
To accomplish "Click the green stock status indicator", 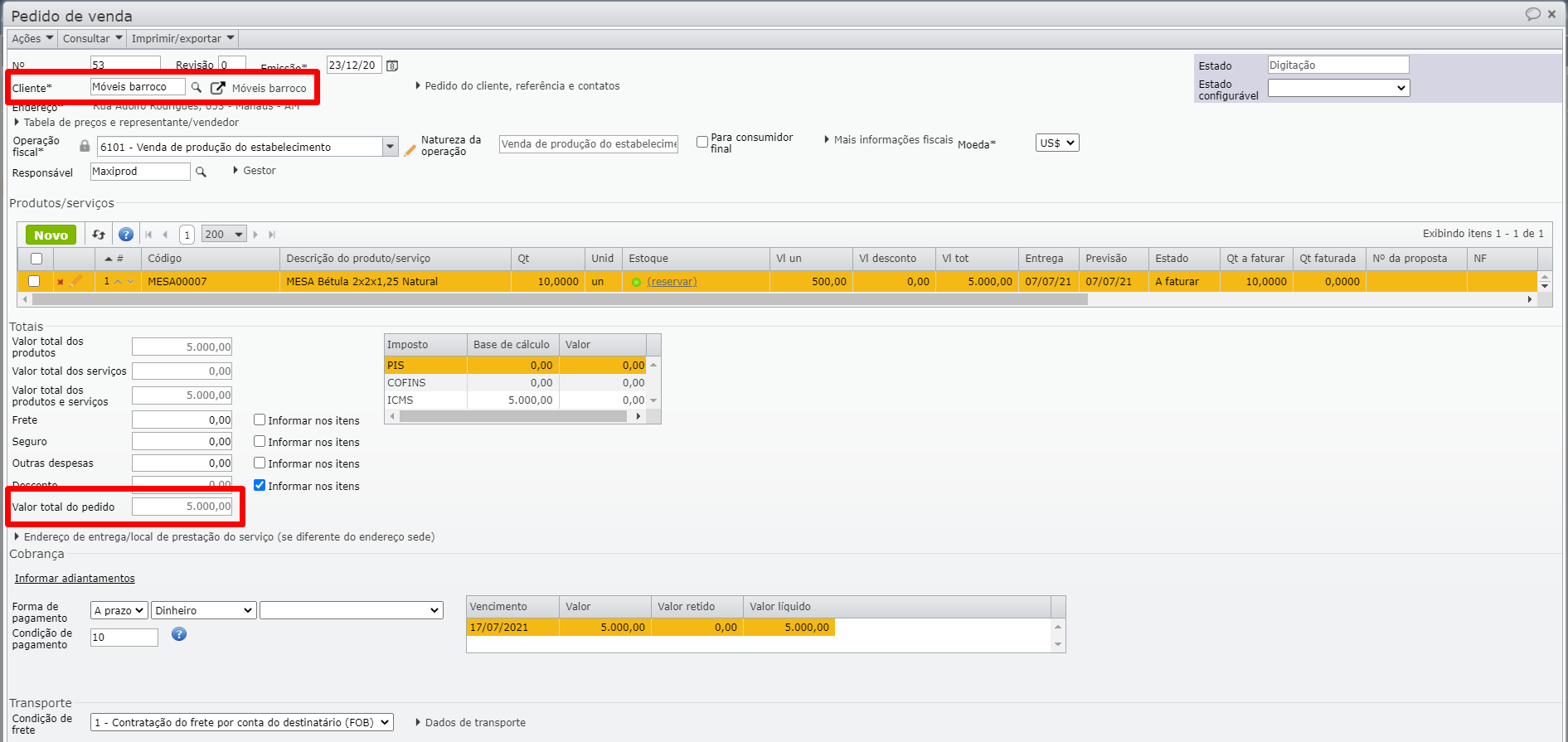I will (636, 282).
